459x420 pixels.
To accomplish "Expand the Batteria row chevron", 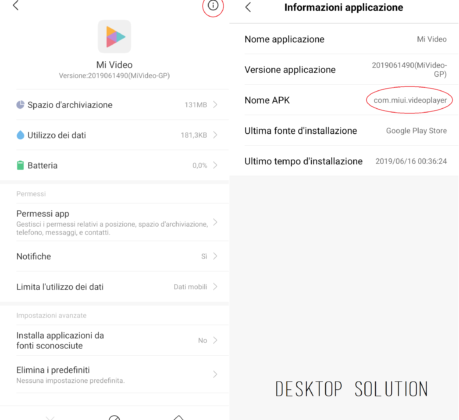I will tap(215, 165).
